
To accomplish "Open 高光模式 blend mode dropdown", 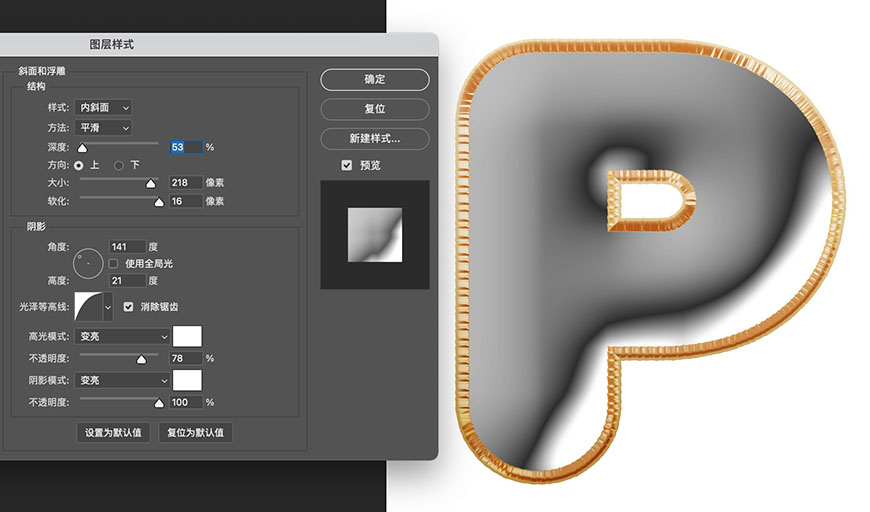I will click(123, 336).
